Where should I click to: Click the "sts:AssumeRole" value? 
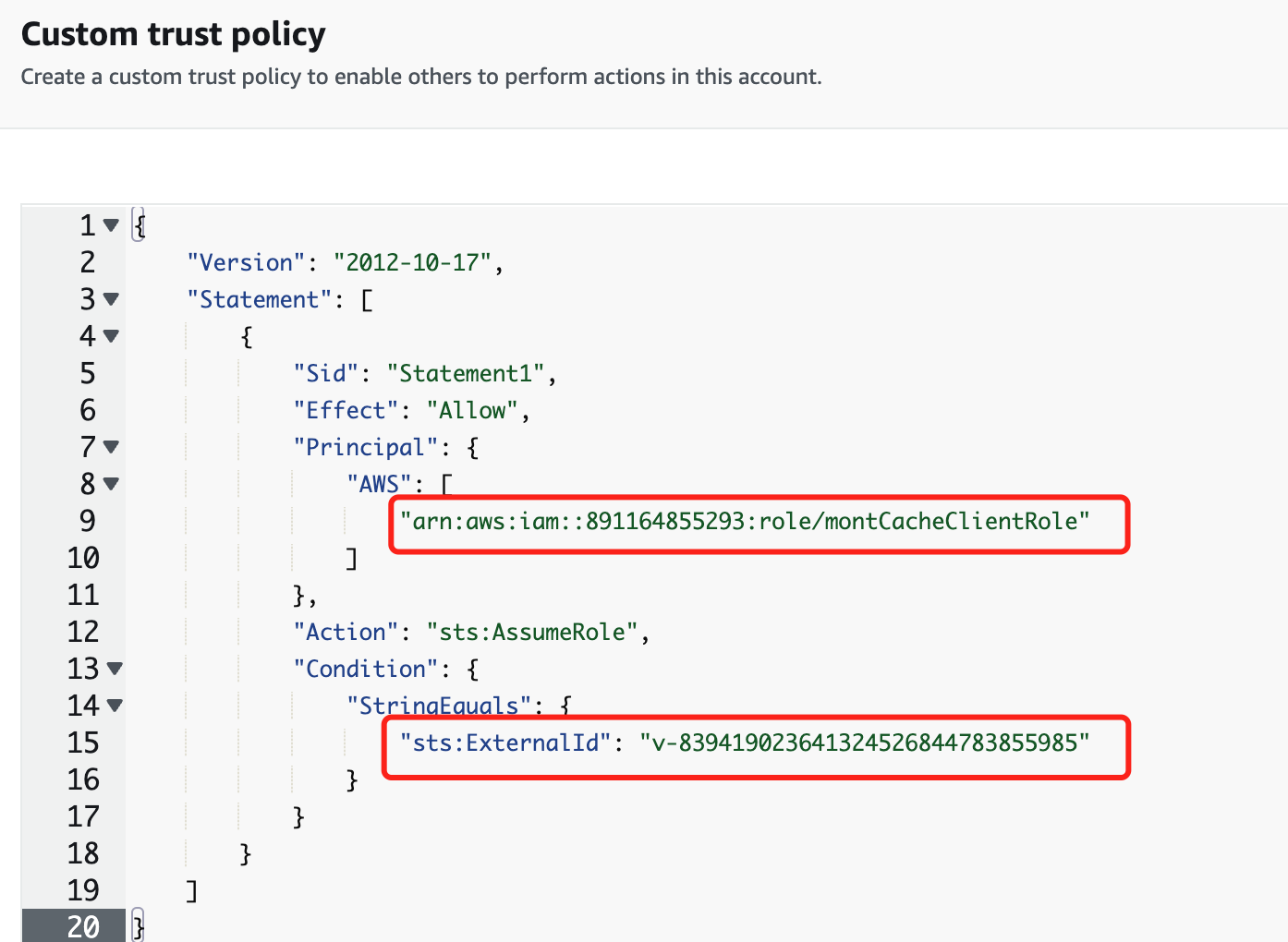click(532, 632)
